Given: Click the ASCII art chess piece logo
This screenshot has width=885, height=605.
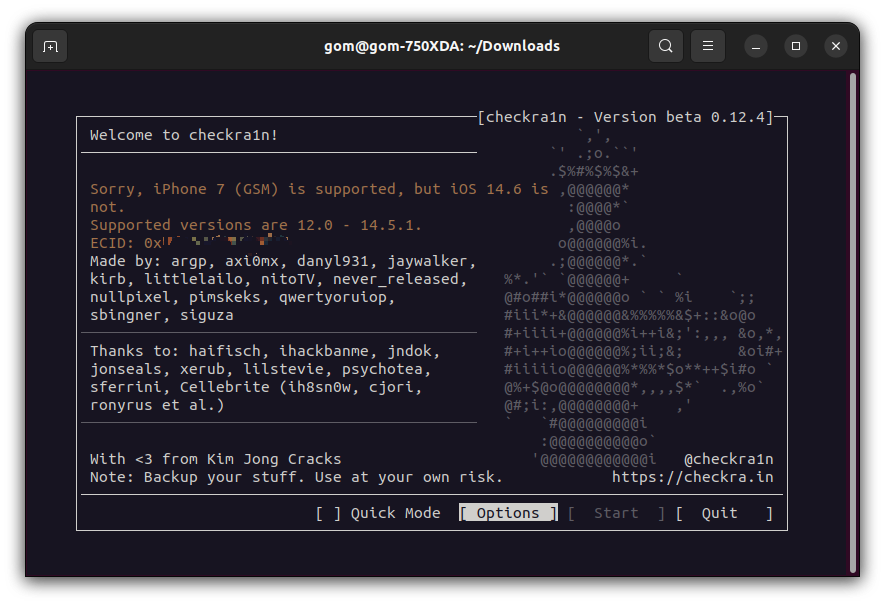Looking at the screenshot, I should pyautogui.click(x=643, y=299).
